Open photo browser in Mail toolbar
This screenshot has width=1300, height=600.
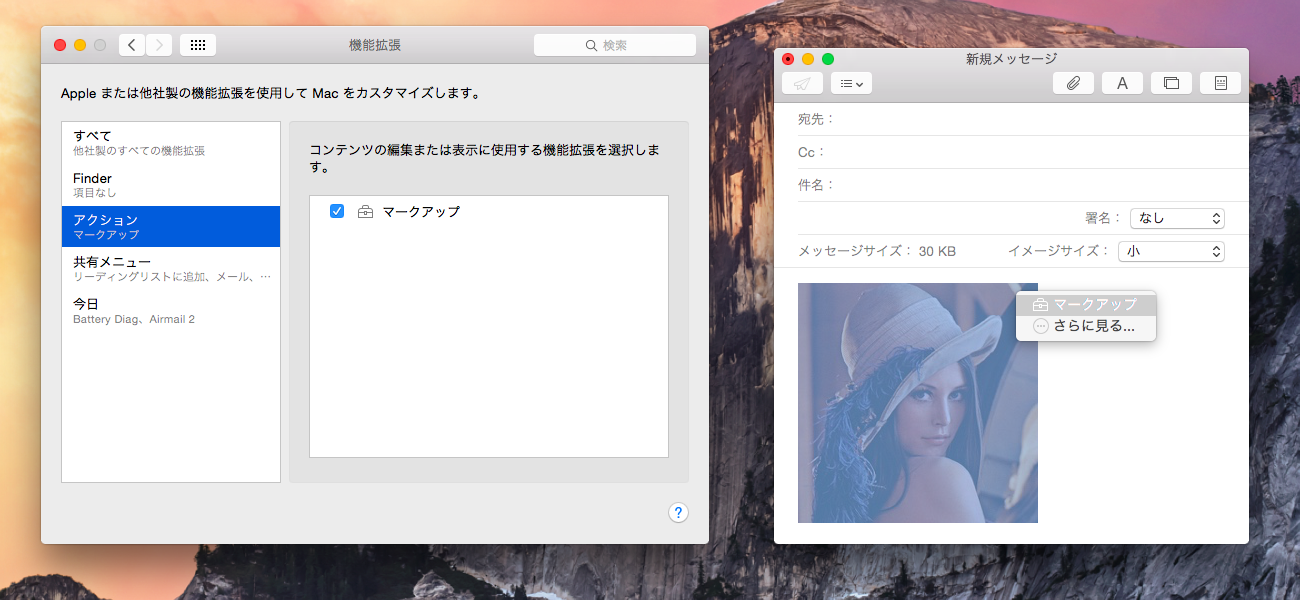point(1171,83)
